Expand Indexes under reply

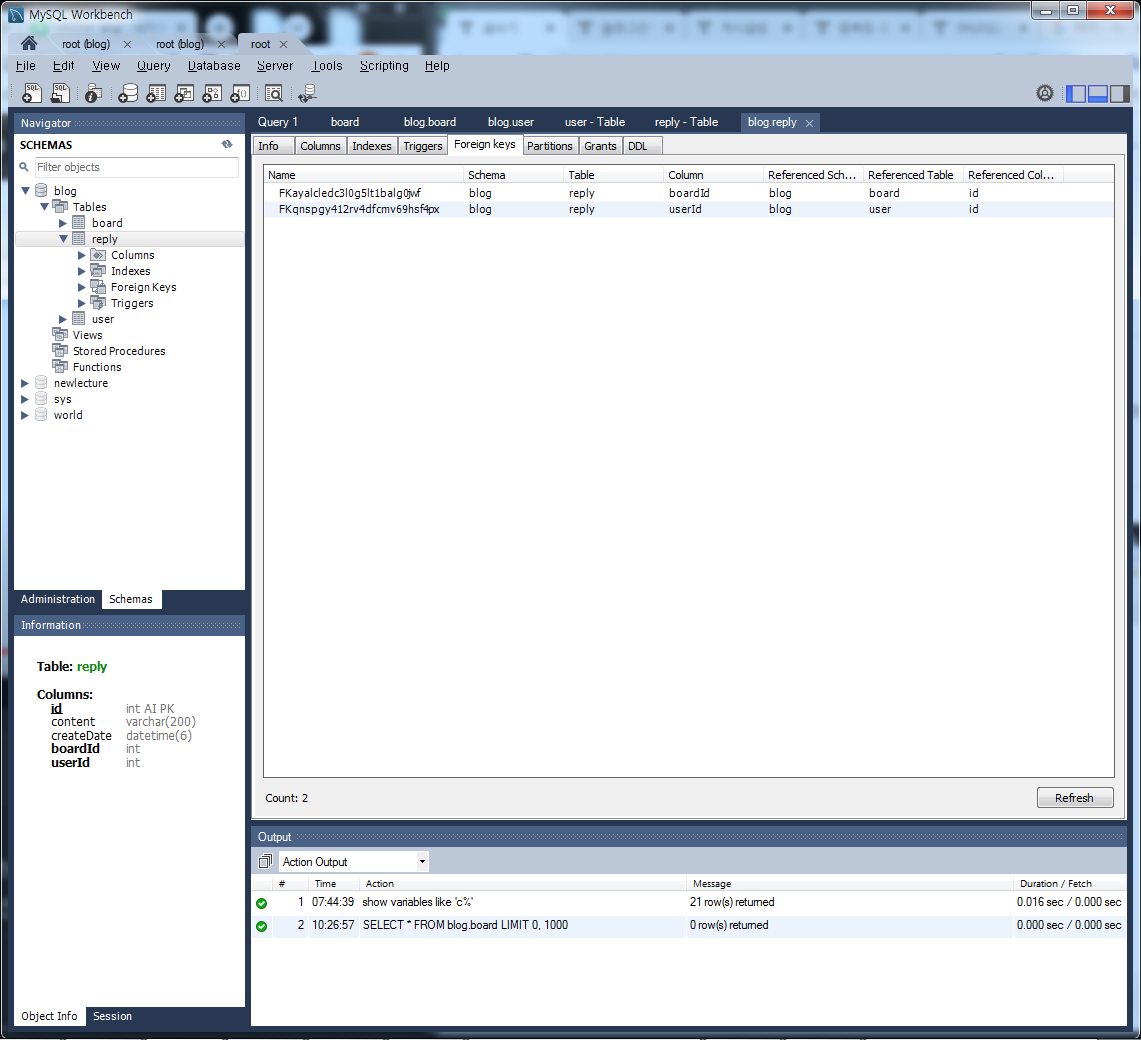point(82,271)
